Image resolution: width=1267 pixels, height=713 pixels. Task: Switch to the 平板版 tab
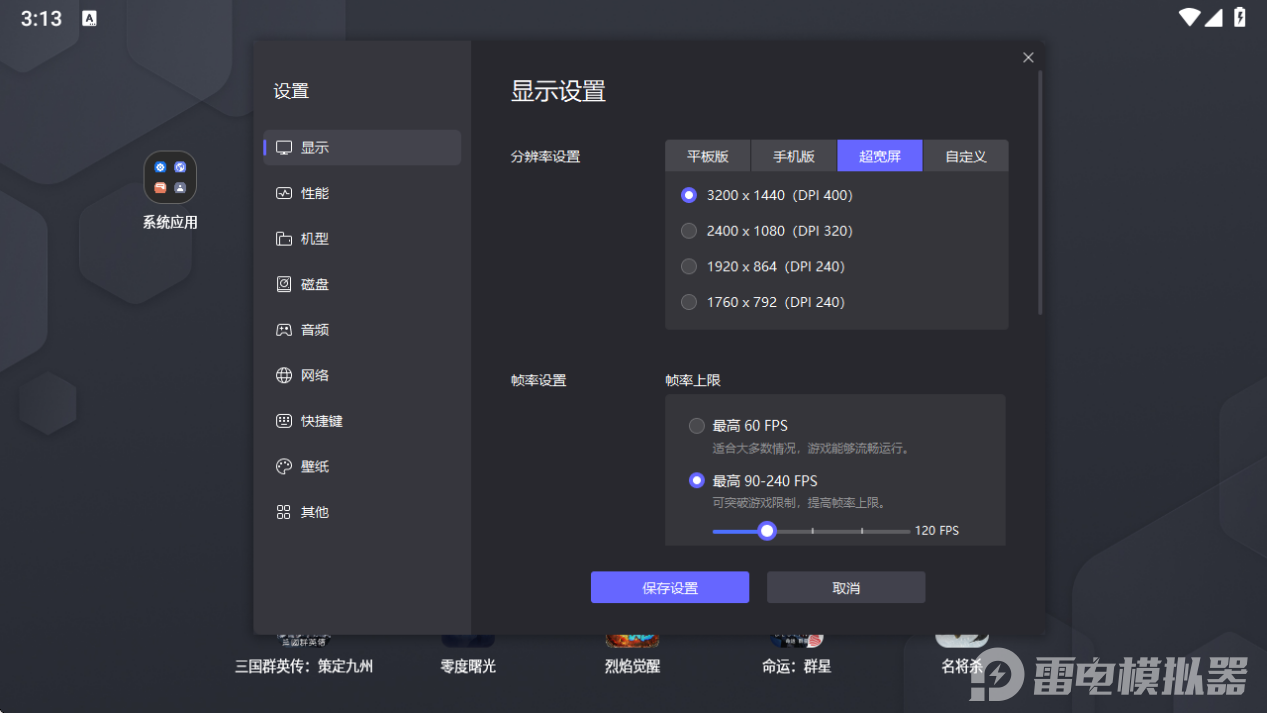point(708,156)
